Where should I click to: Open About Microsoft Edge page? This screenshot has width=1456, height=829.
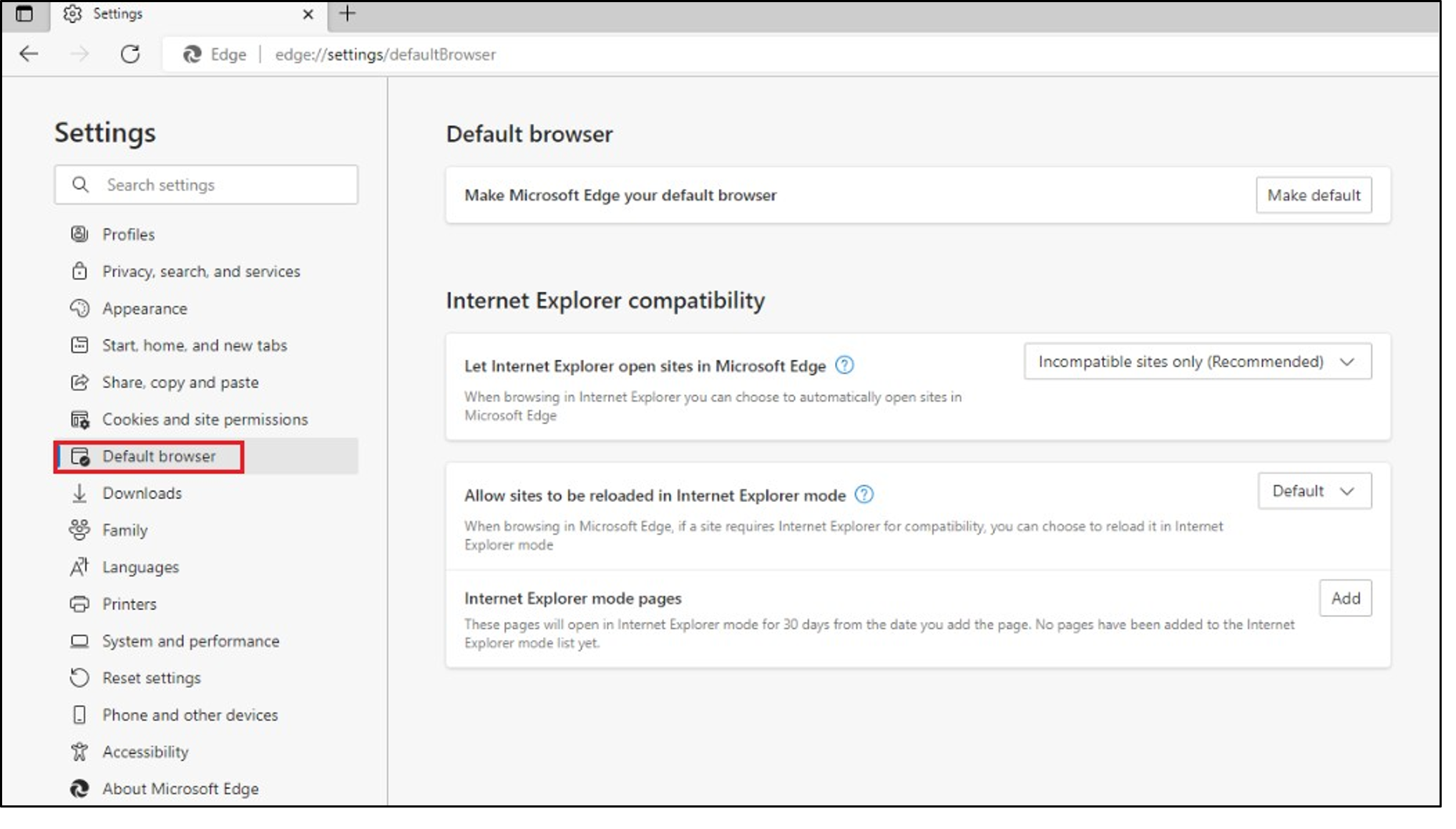pos(206,789)
